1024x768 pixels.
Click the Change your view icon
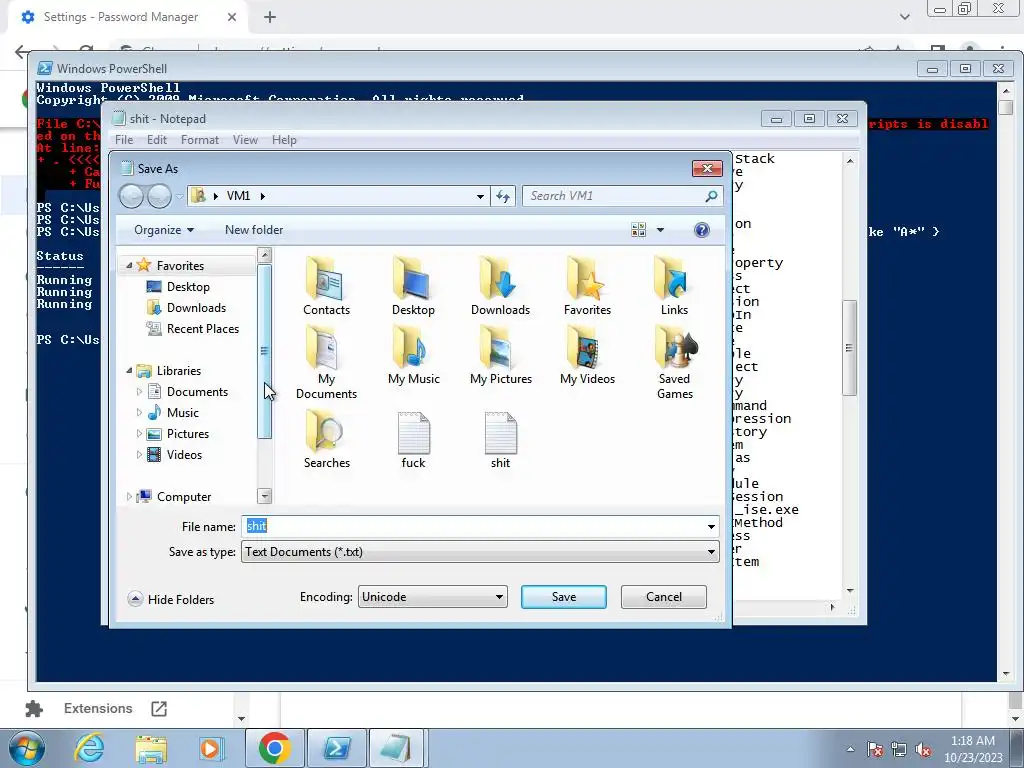tap(638, 230)
